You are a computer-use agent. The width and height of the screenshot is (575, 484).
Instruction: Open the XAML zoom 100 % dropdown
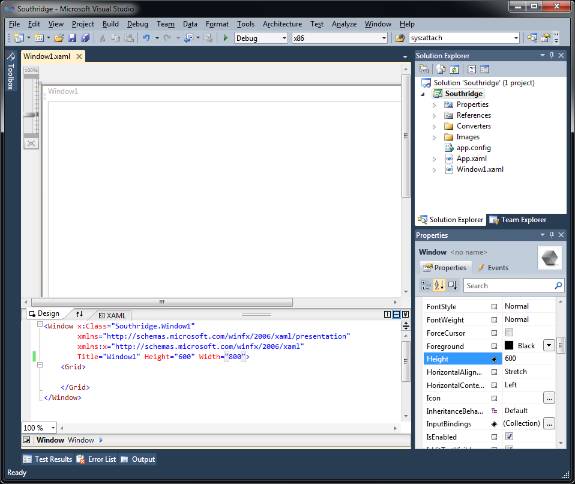53,428
